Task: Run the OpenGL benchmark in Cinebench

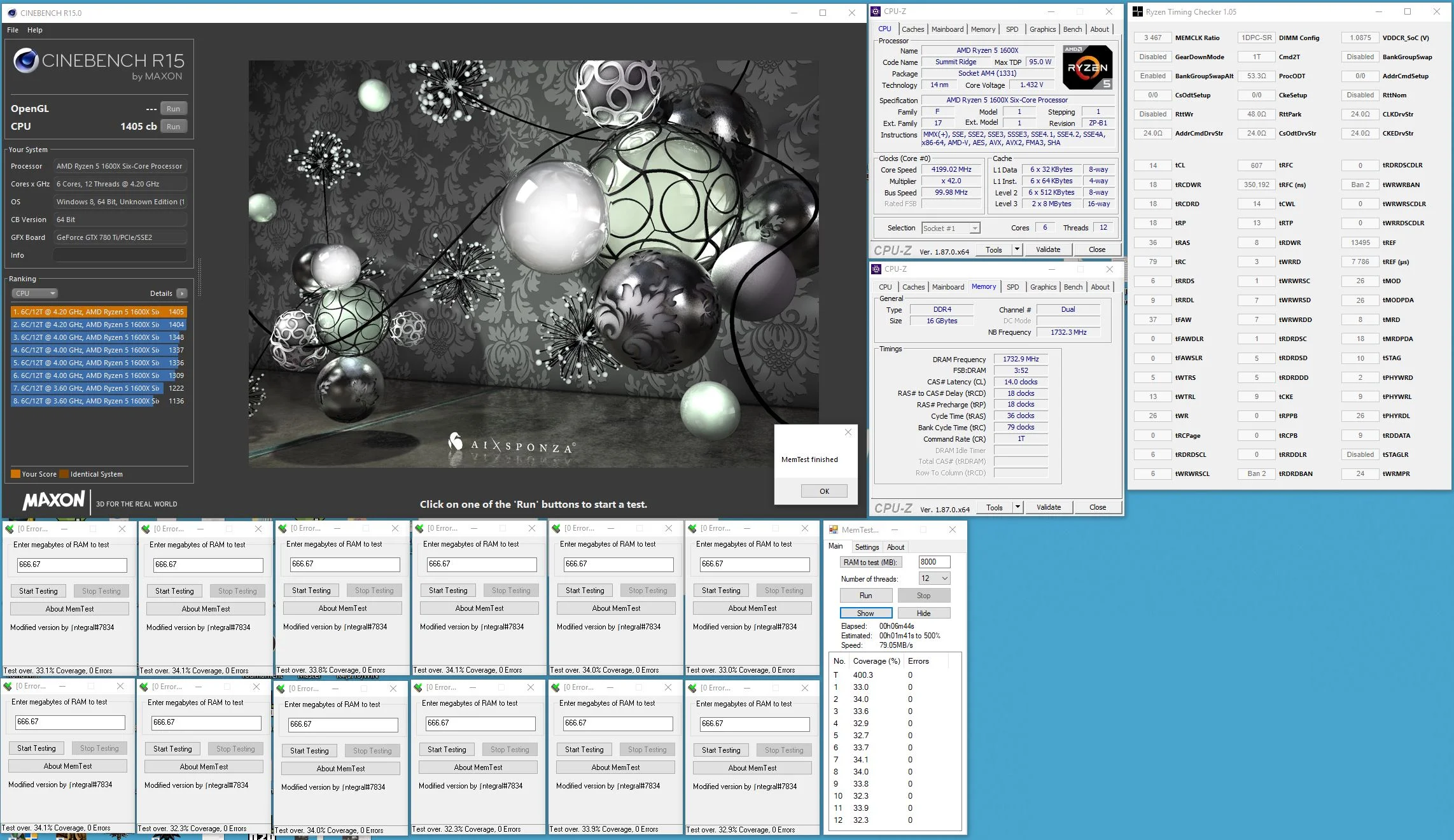Action: point(174,109)
